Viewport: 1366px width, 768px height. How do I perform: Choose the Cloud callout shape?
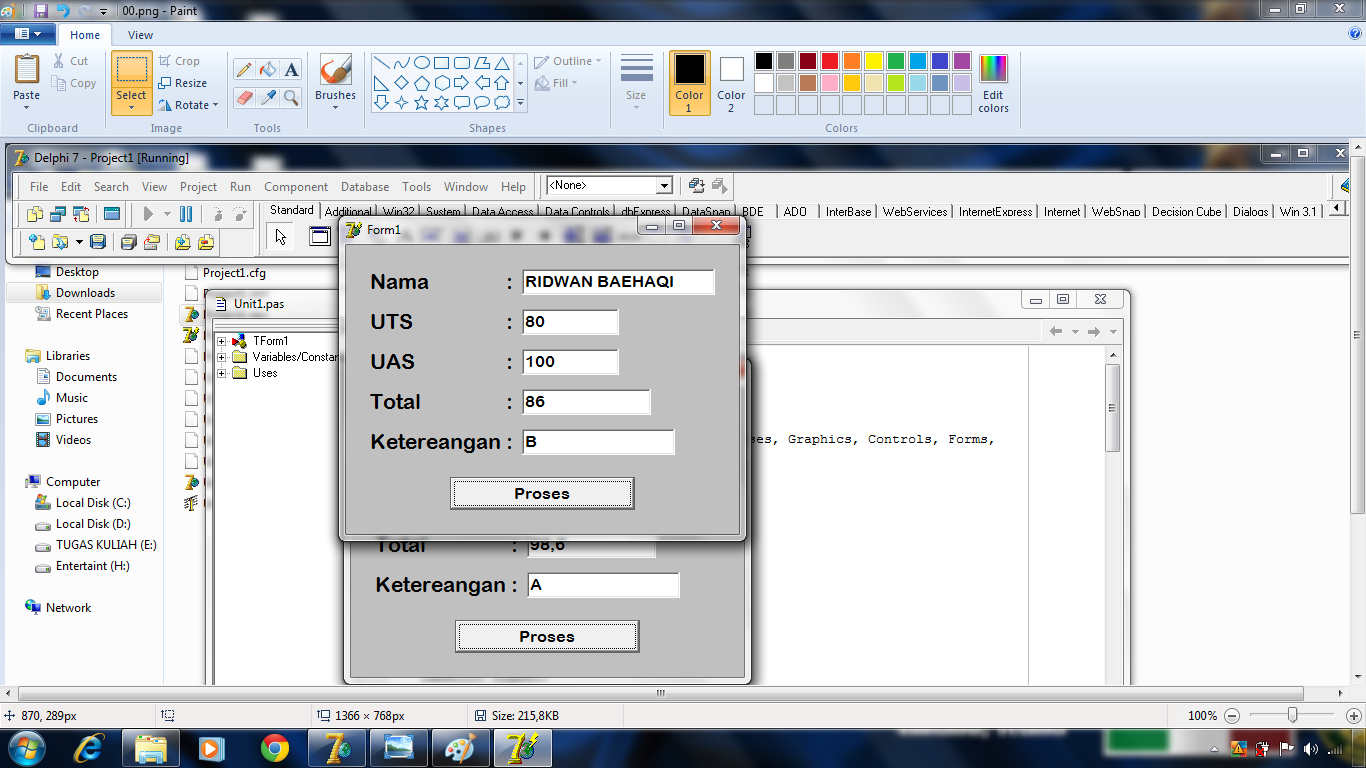click(501, 102)
